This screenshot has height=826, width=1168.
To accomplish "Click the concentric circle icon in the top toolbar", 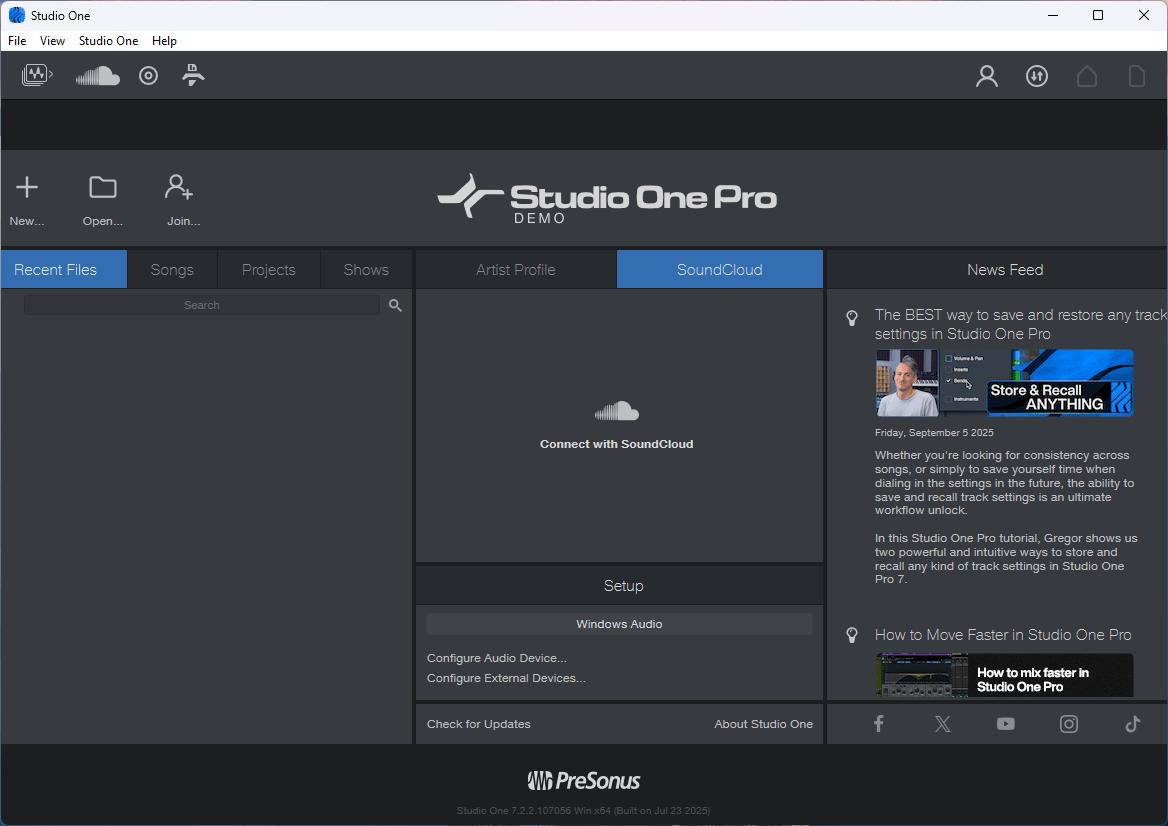I will 148,75.
